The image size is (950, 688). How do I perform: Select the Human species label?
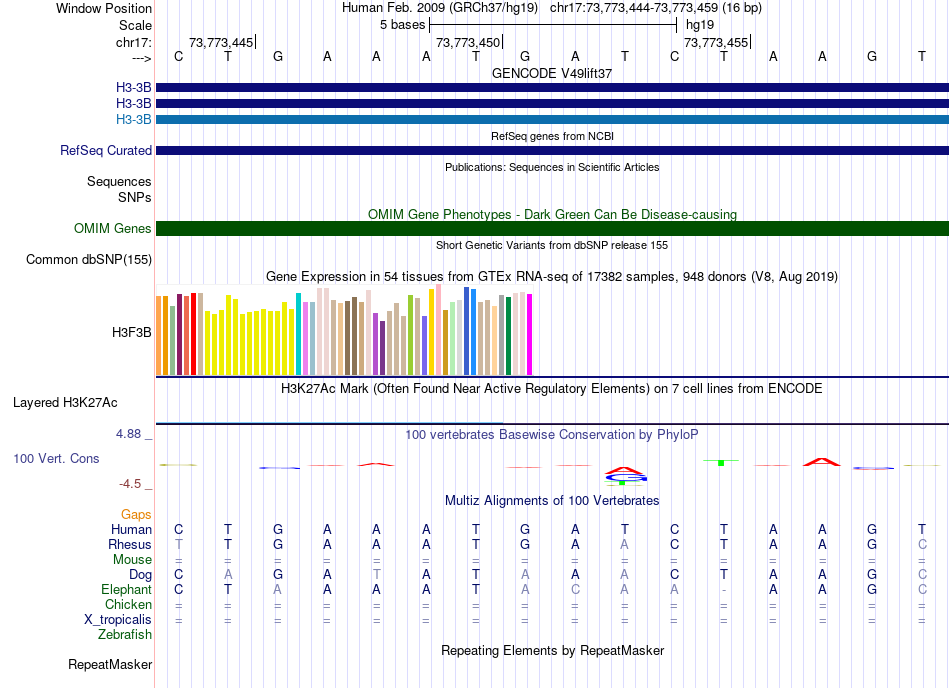coord(131,529)
